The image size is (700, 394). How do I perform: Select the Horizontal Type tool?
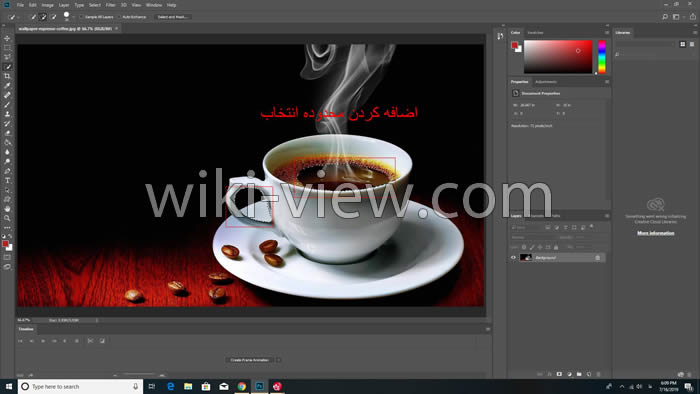coord(7,180)
